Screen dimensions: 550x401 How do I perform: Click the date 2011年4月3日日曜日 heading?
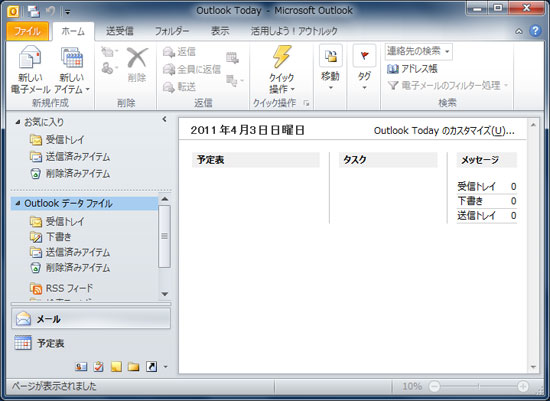[x=248, y=131]
